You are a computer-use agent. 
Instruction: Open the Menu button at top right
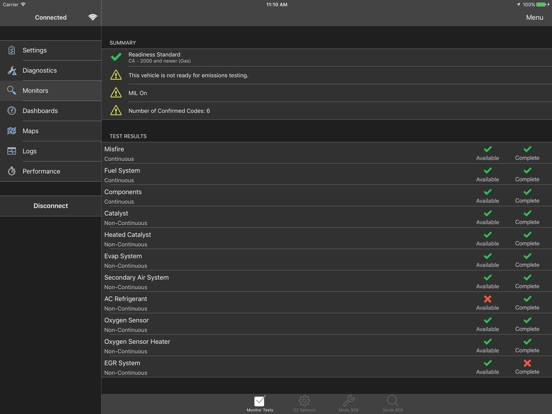(x=534, y=17)
